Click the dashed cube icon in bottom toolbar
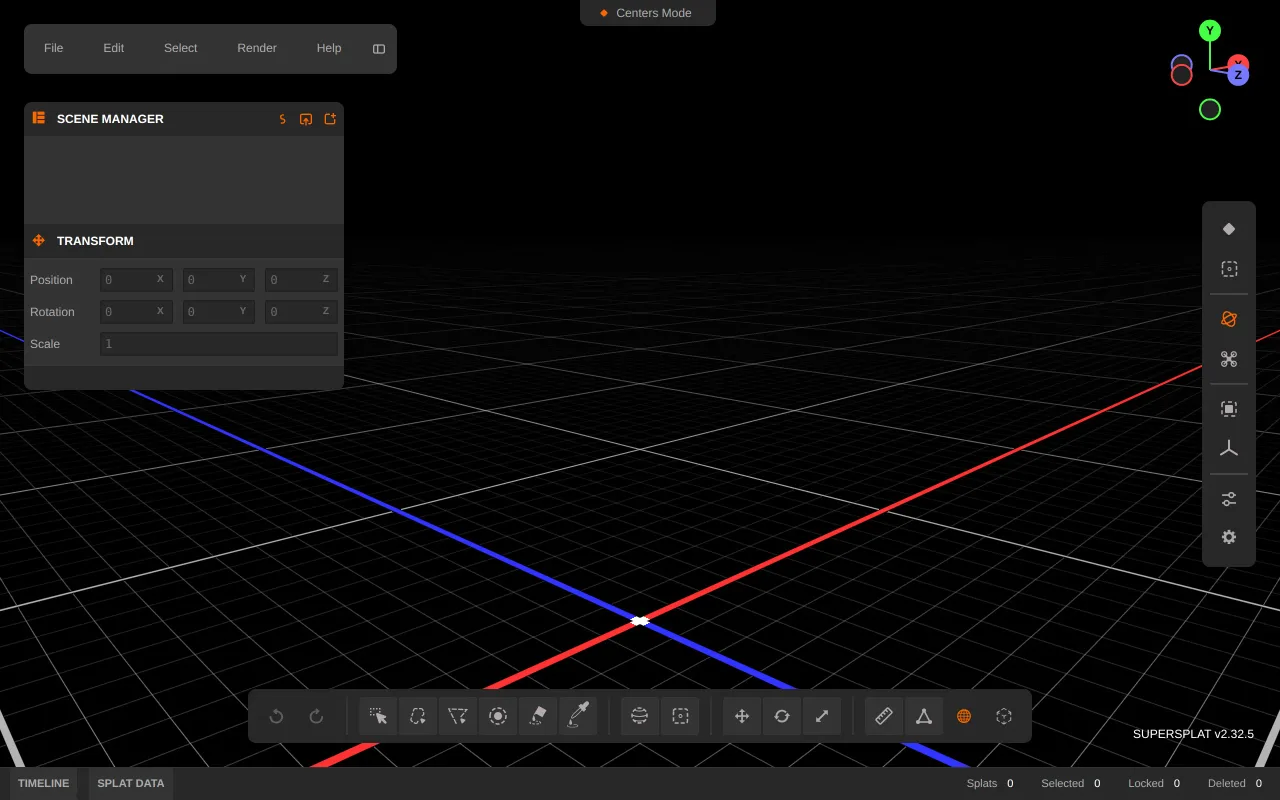This screenshot has height=800, width=1280. 1004,716
